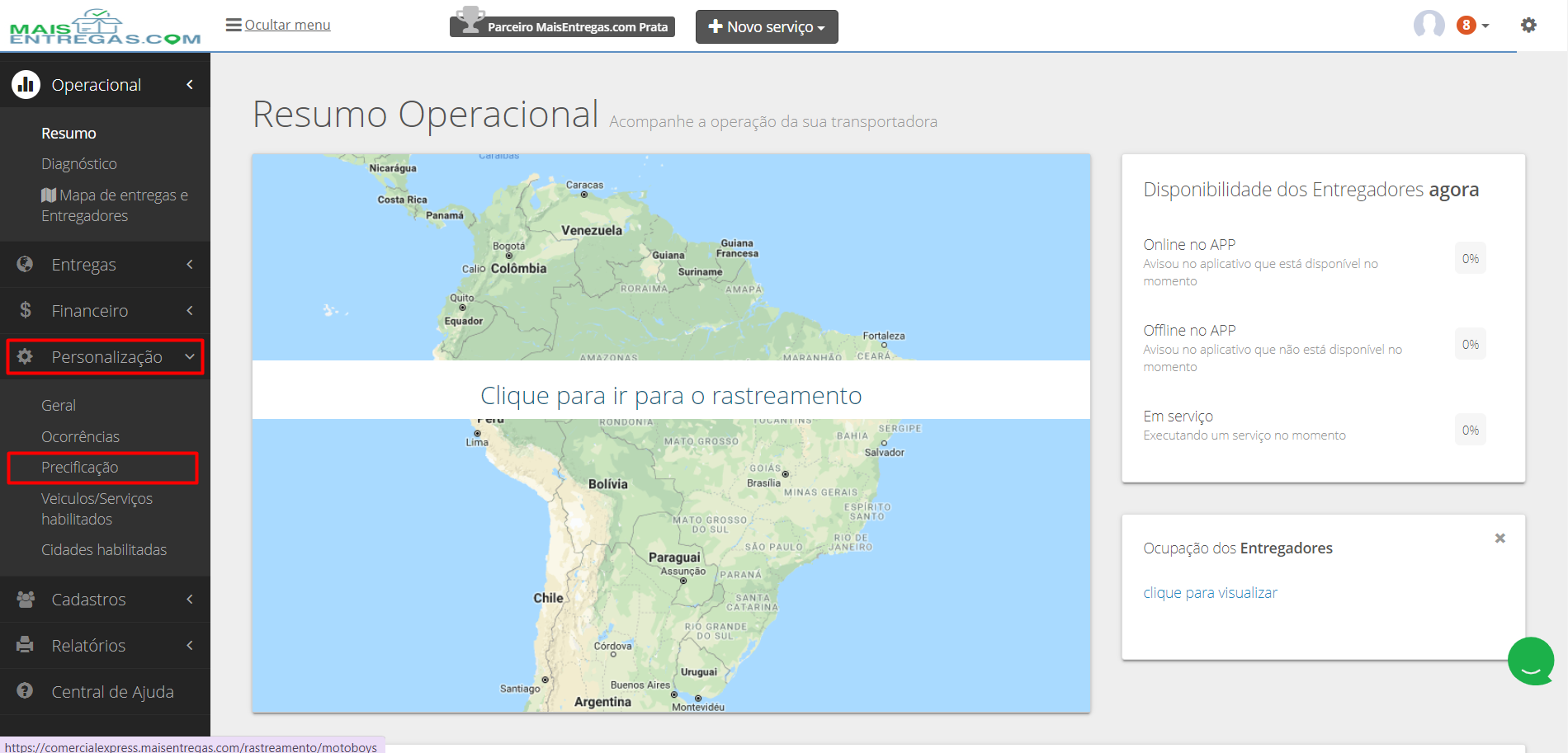Viewport: 1568px width, 753px height.
Task: Expand the Cadastros menu section
Action: pyautogui.click(x=105, y=599)
